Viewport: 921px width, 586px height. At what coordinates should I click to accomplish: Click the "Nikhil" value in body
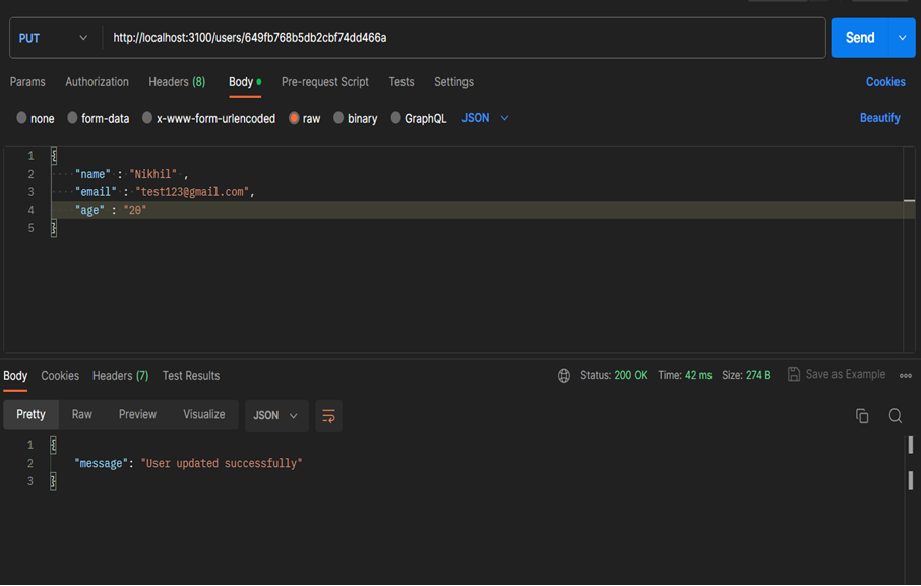click(x=153, y=174)
